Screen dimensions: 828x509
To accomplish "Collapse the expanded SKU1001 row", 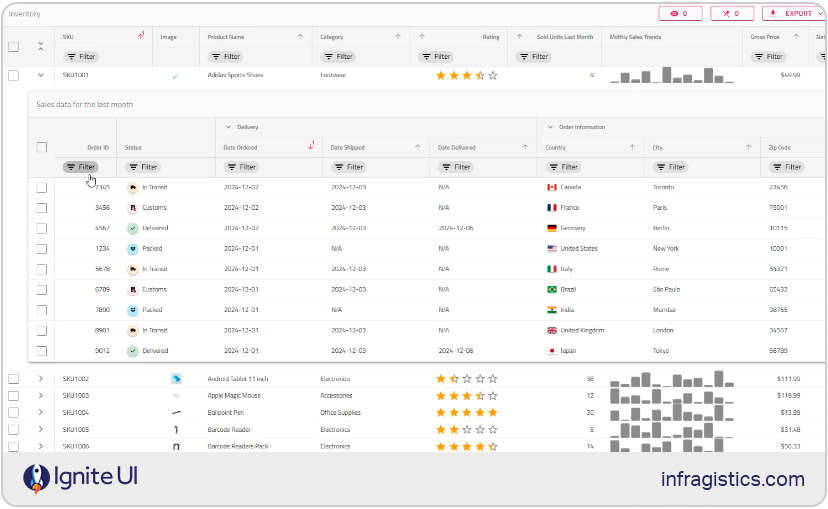I will 41,75.
